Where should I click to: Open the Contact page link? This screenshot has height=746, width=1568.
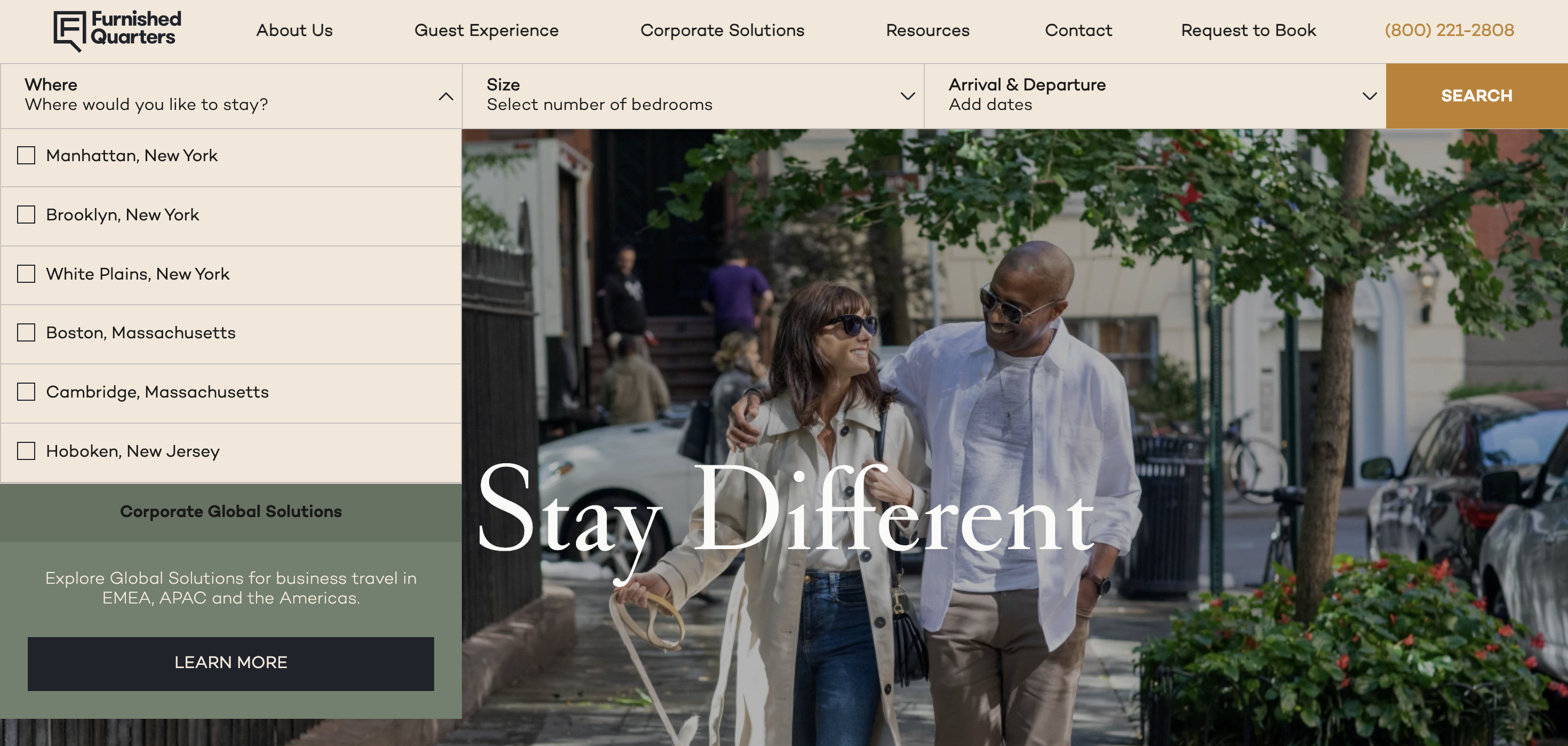click(1078, 30)
